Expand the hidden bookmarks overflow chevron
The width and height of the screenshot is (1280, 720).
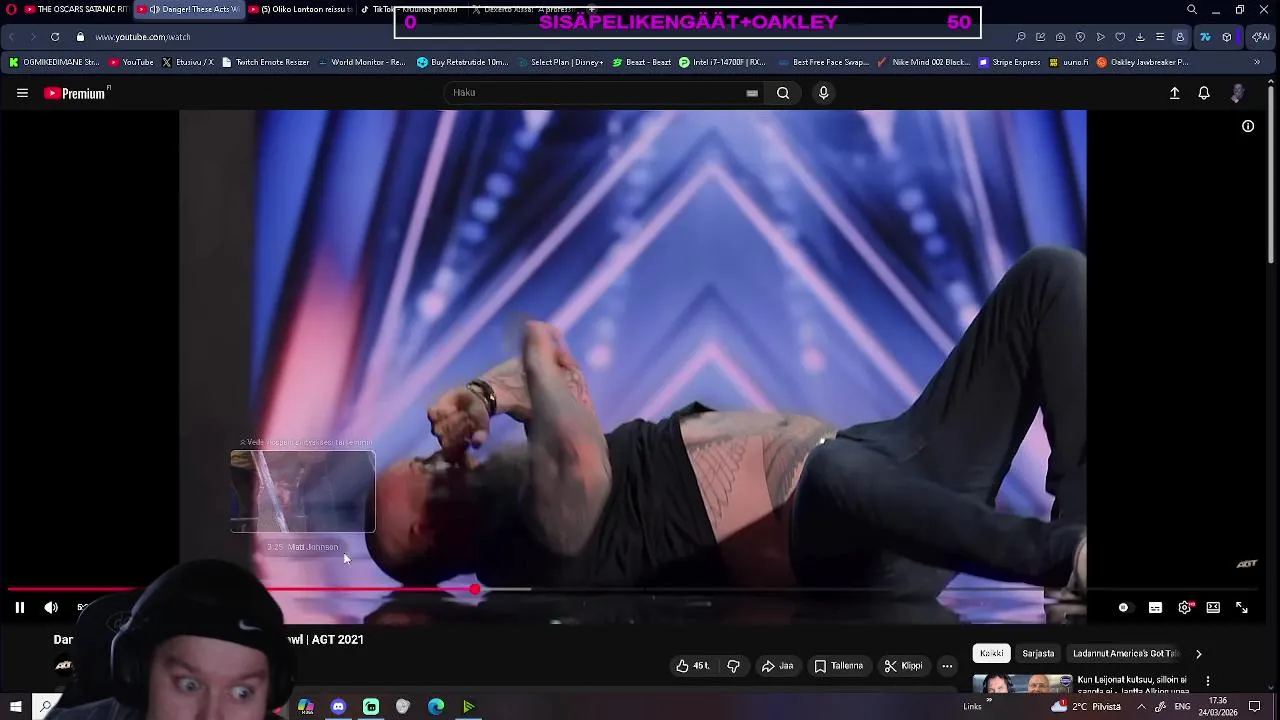tap(1257, 62)
